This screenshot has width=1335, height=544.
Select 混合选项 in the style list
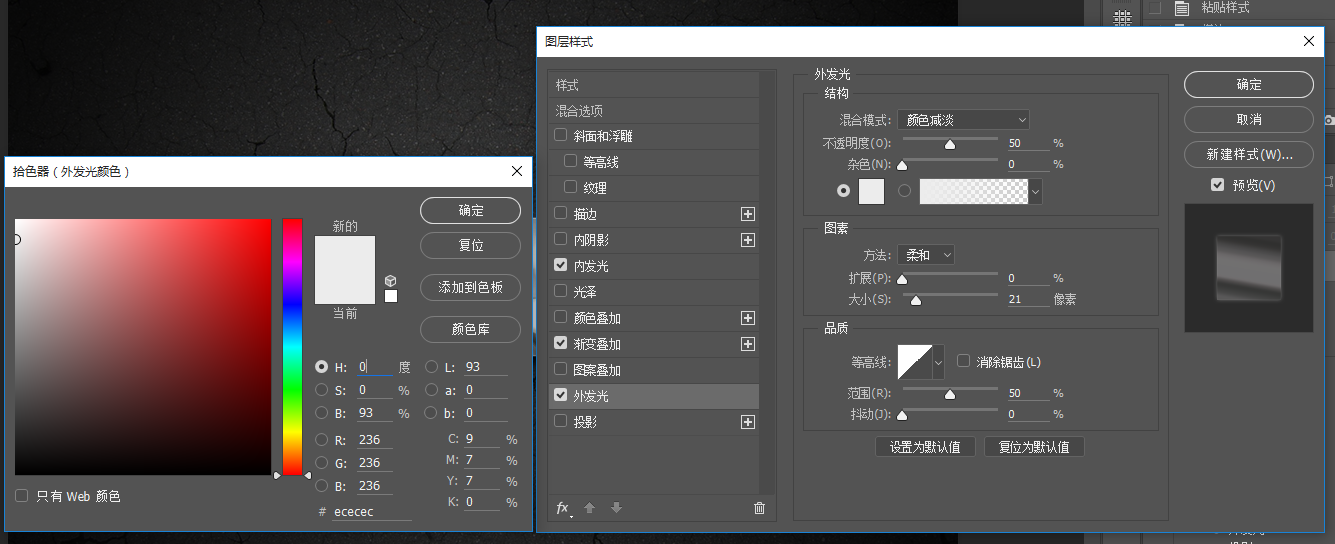pos(653,111)
